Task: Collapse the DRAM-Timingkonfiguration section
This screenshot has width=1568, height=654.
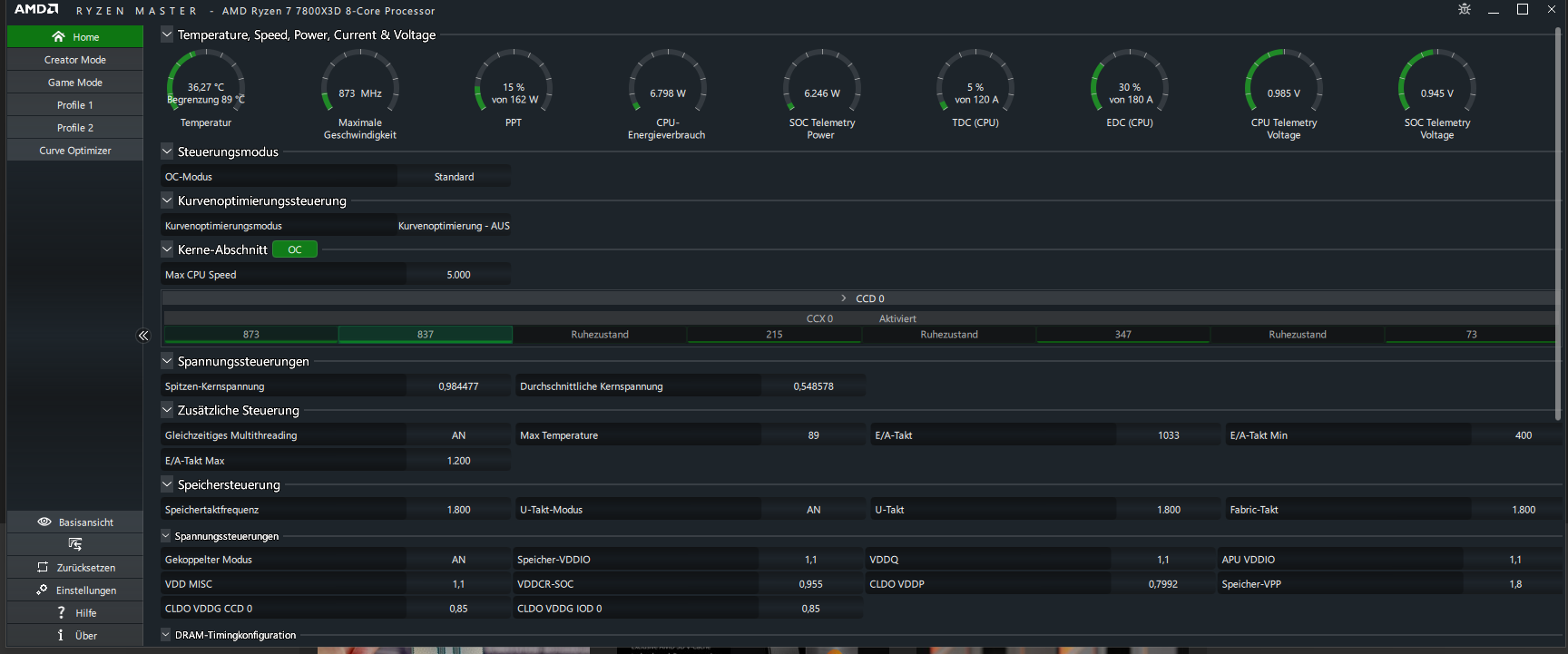Action: (x=166, y=635)
